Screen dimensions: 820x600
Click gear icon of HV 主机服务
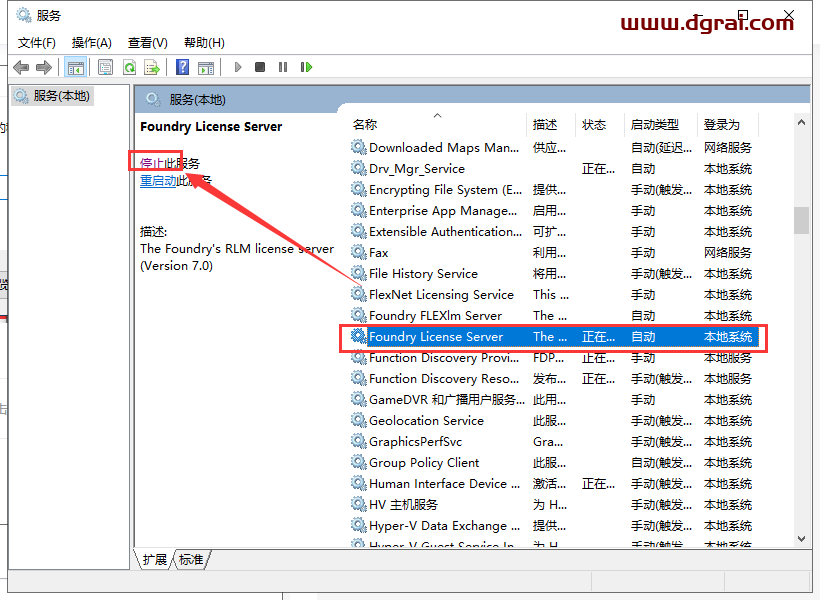[x=359, y=504]
